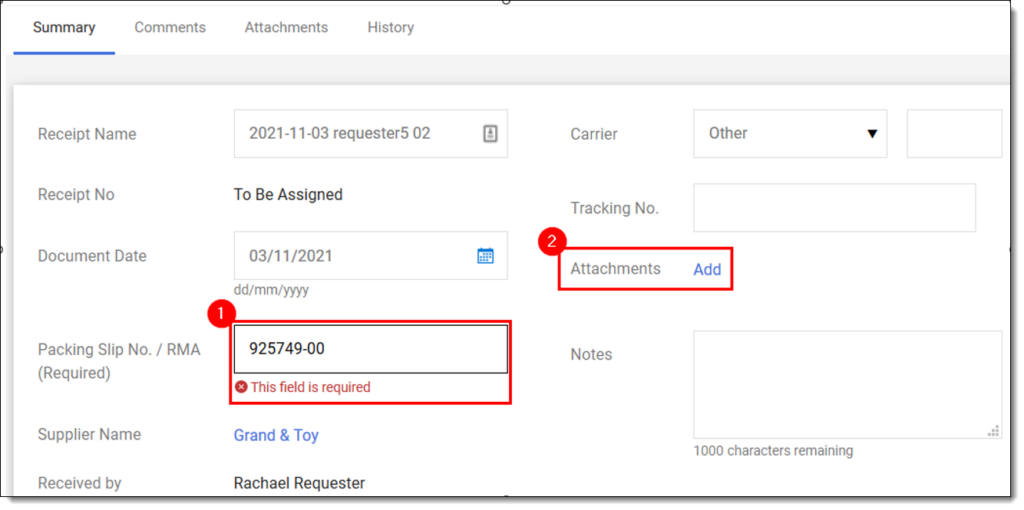The height and width of the screenshot is (510, 1024).
Task: Expand the Carrier dropdown arrow
Action: 872,133
